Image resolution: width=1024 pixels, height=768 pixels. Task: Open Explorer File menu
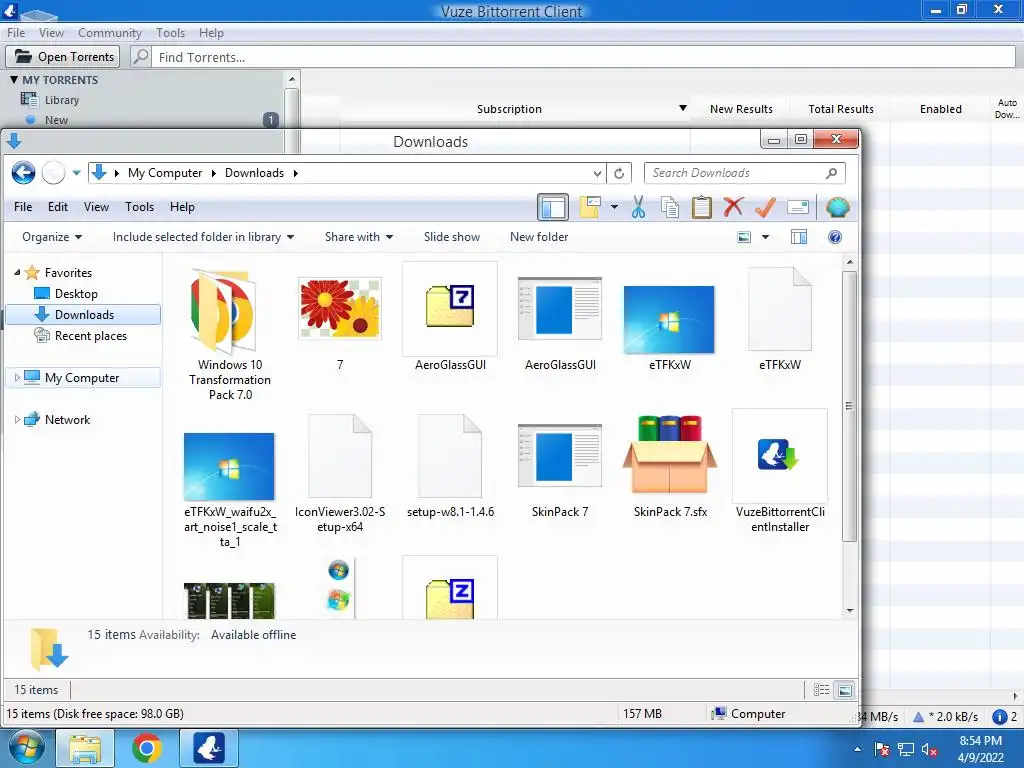tap(23, 207)
